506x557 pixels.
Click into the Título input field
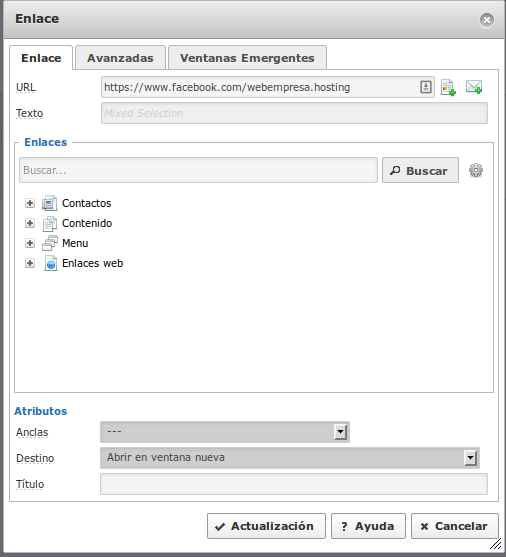[294, 484]
